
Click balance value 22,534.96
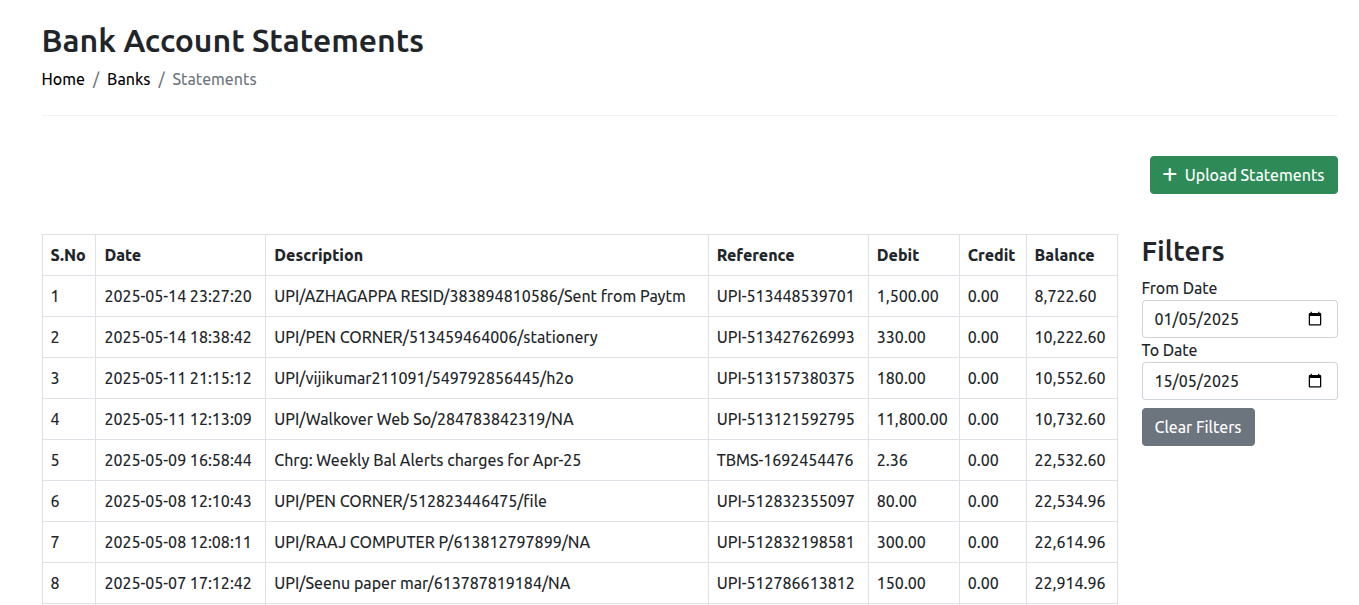(x=1070, y=501)
